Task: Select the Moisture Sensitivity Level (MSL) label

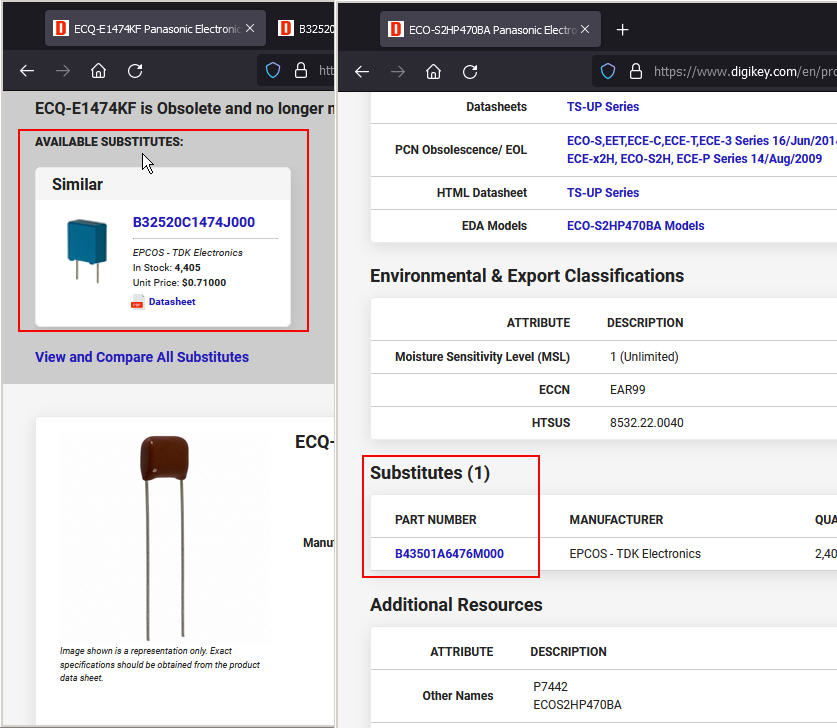Action: point(483,357)
